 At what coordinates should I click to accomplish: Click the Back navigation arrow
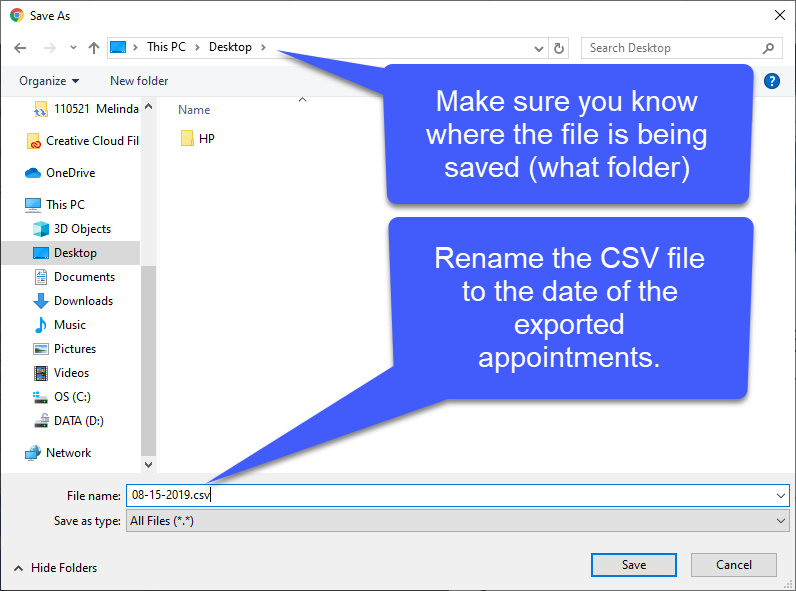[20, 48]
